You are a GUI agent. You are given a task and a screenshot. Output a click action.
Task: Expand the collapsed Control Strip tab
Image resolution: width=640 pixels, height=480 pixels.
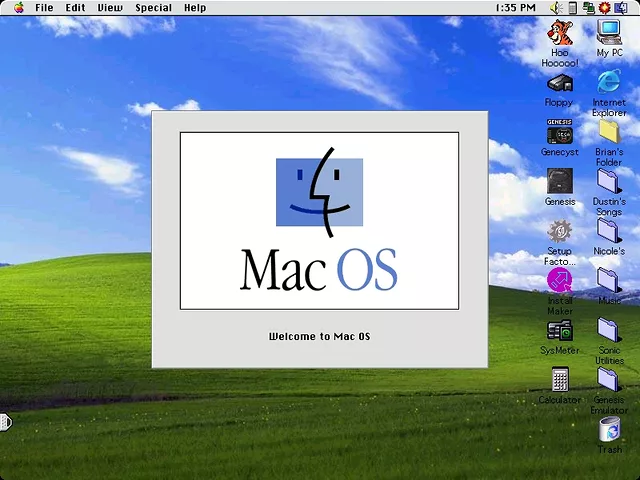click(x=6, y=422)
